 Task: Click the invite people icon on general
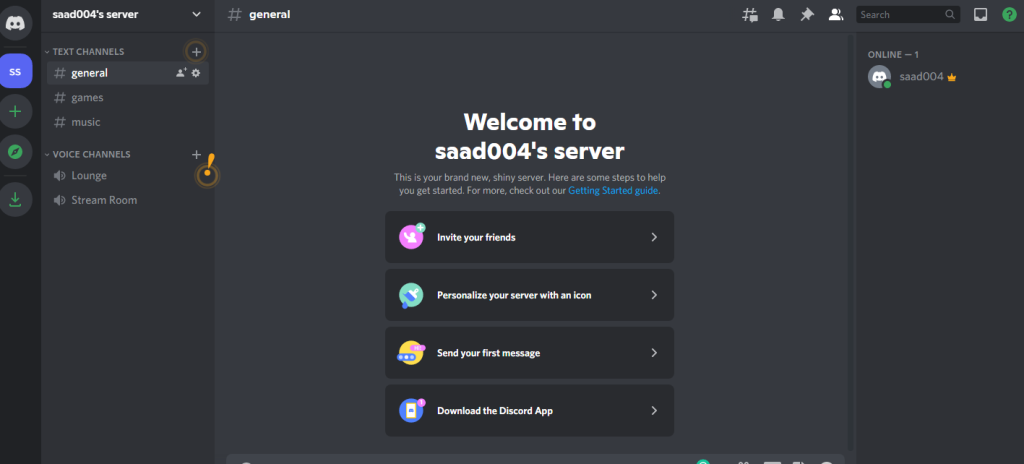point(182,73)
